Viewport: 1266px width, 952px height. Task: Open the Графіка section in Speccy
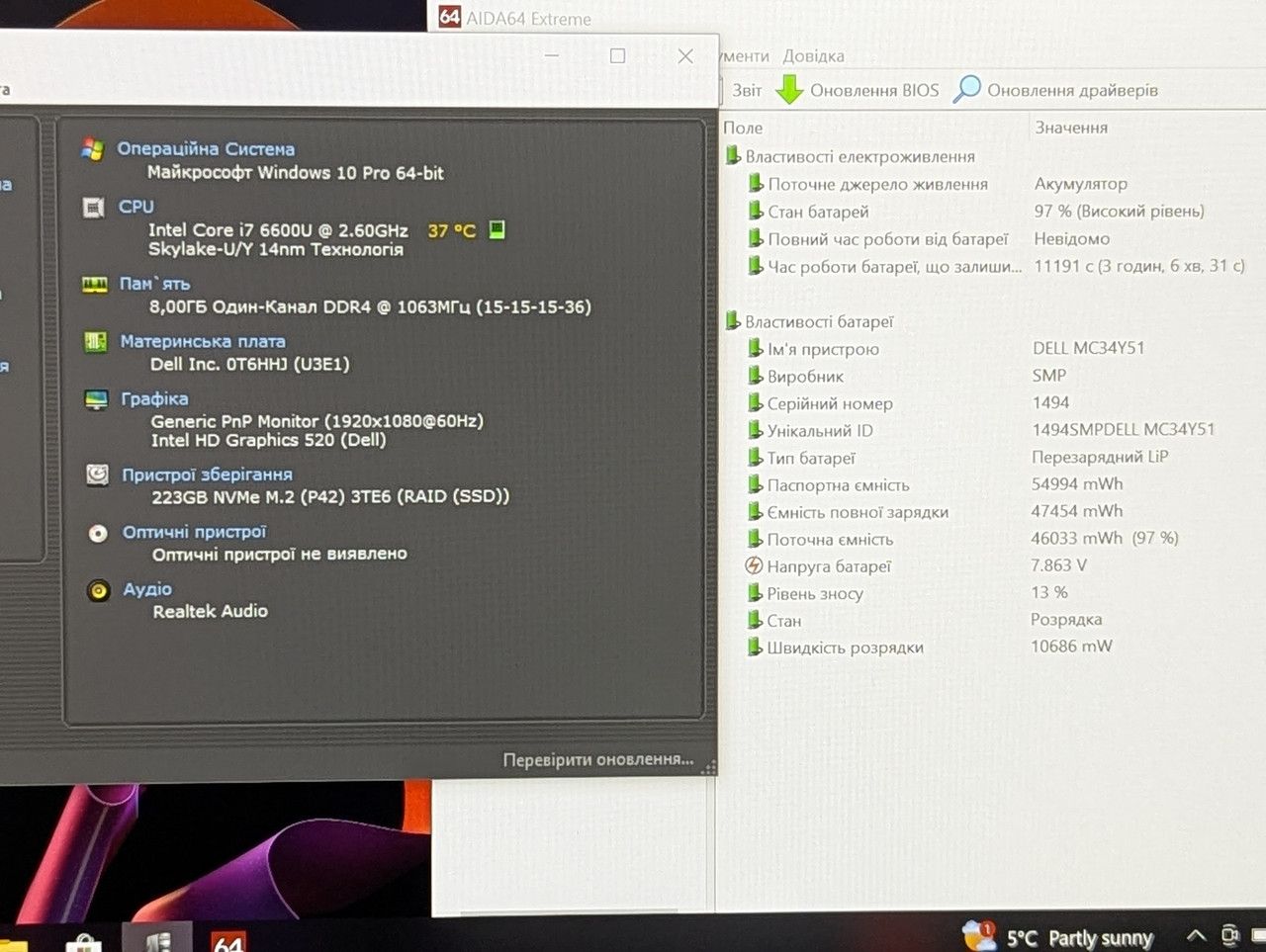point(154,398)
